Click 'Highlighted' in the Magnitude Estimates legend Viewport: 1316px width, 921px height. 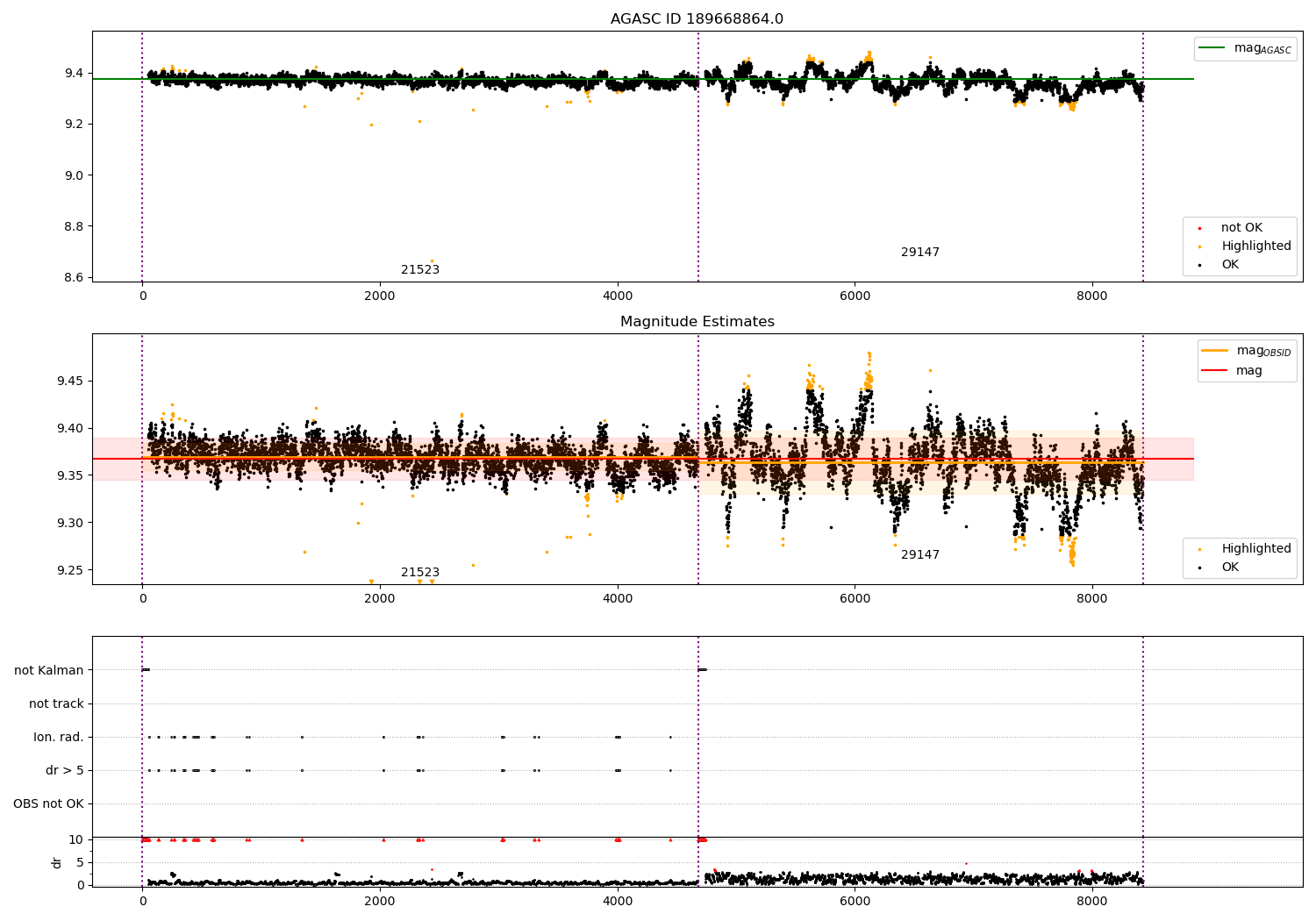[x=1256, y=549]
